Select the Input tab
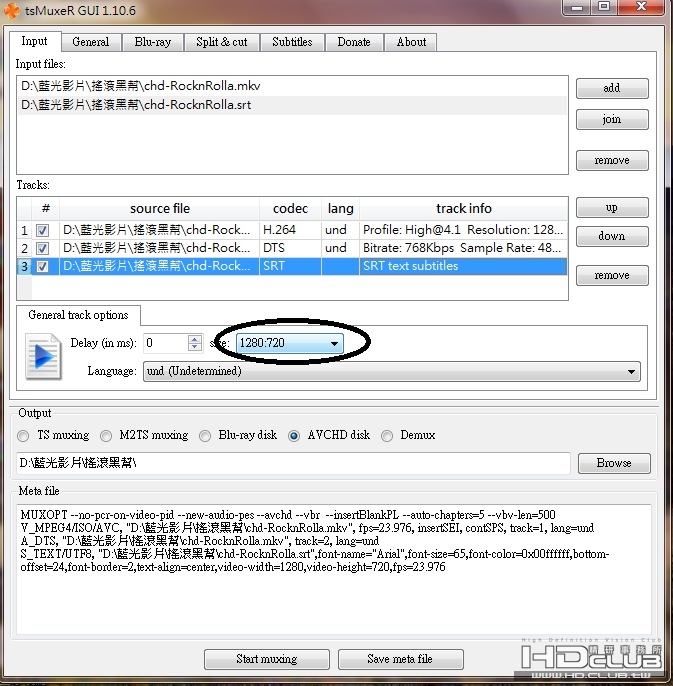673x686 pixels. (35, 41)
